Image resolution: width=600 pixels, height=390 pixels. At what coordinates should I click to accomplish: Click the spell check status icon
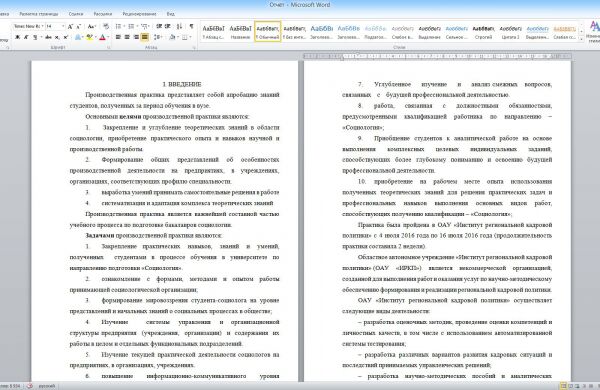click(x=30, y=386)
